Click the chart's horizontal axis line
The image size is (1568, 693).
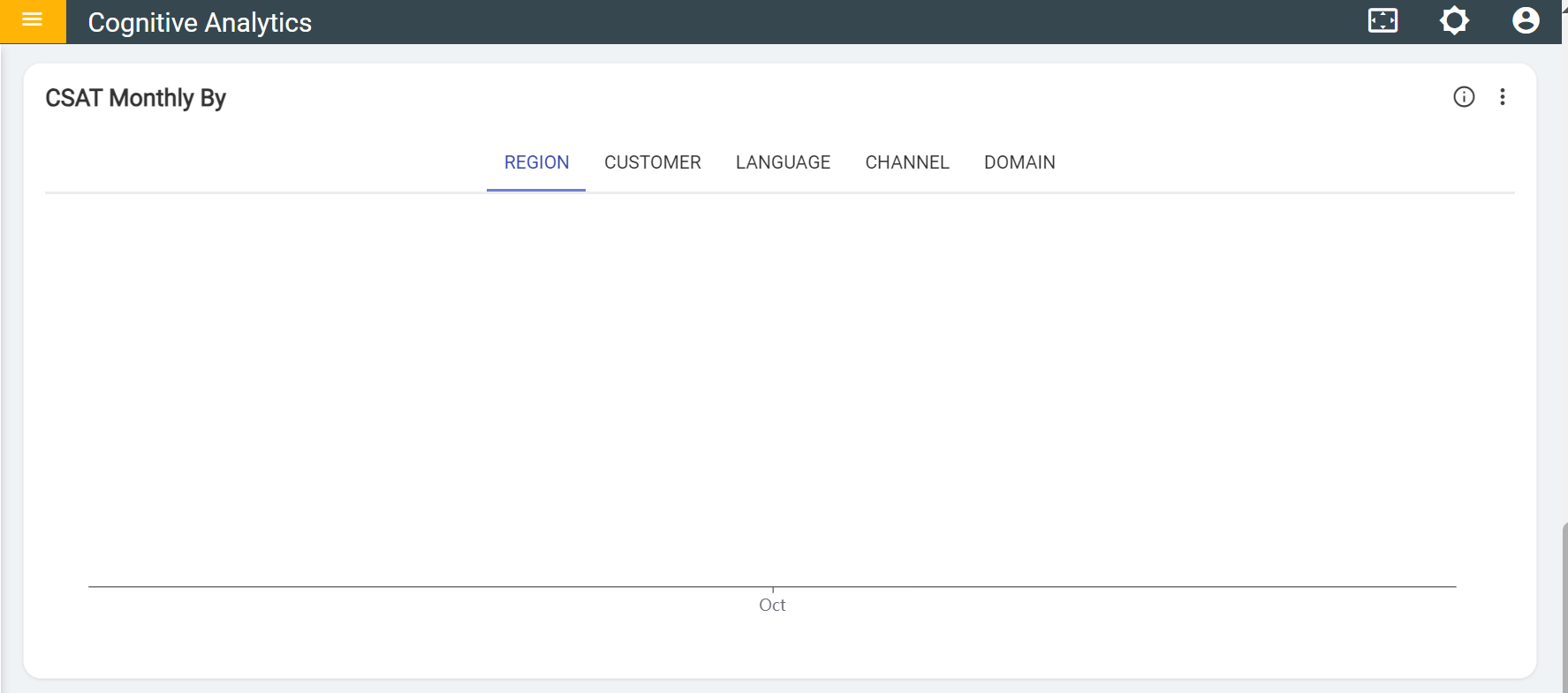coord(442,586)
